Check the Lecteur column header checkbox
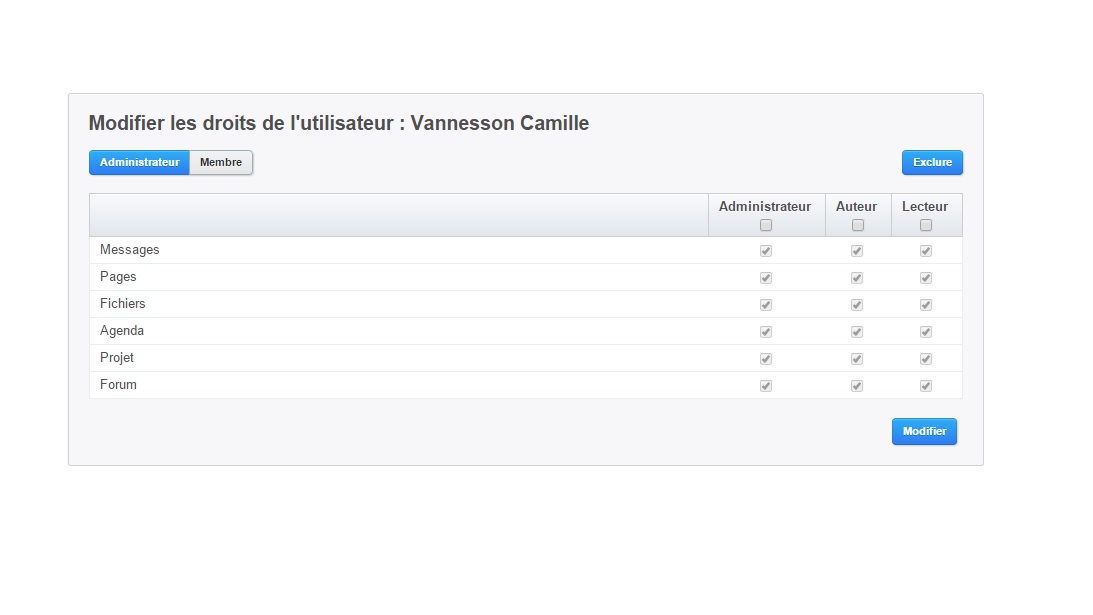Image resolution: width=1093 pixels, height=615 pixels. pos(926,225)
